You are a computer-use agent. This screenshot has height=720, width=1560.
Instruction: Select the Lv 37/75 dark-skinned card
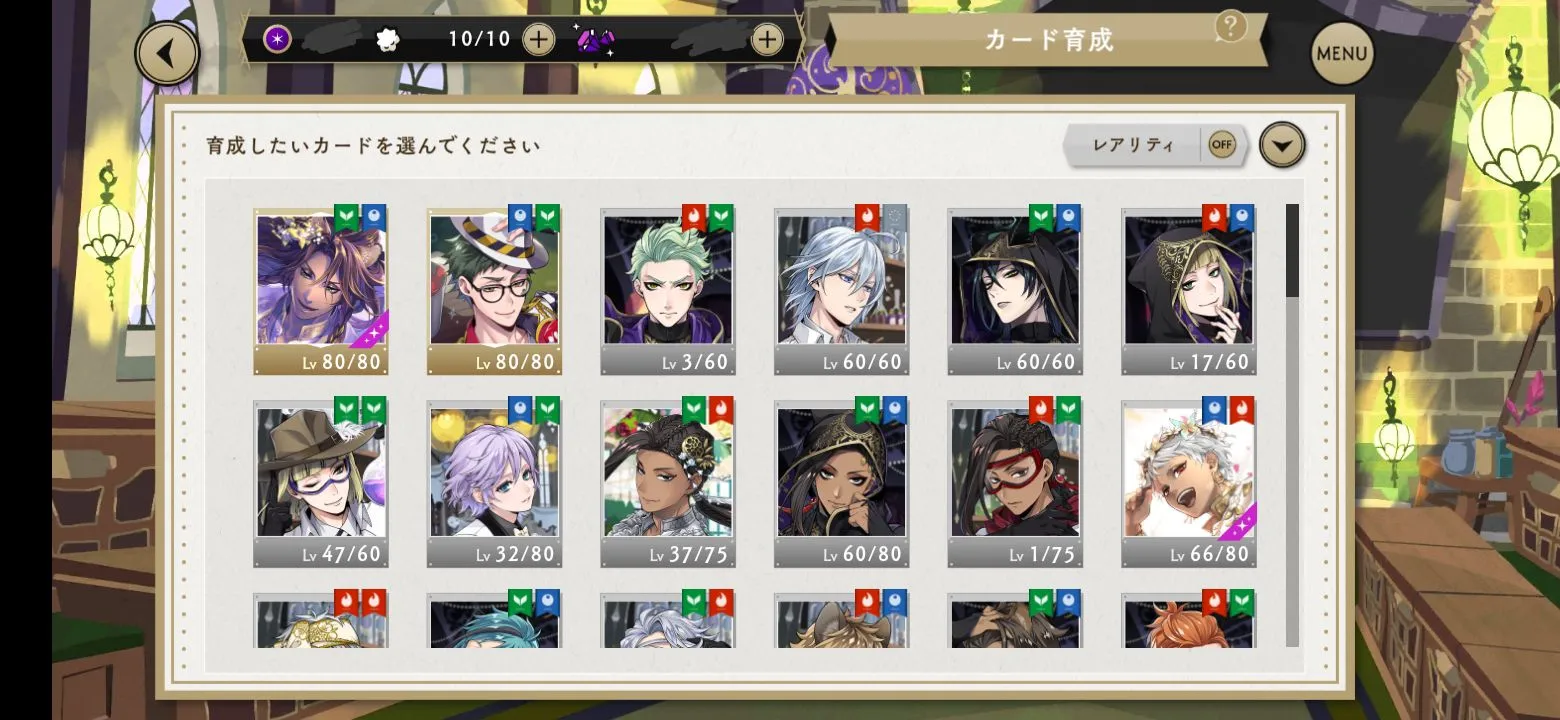(x=668, y=483)
